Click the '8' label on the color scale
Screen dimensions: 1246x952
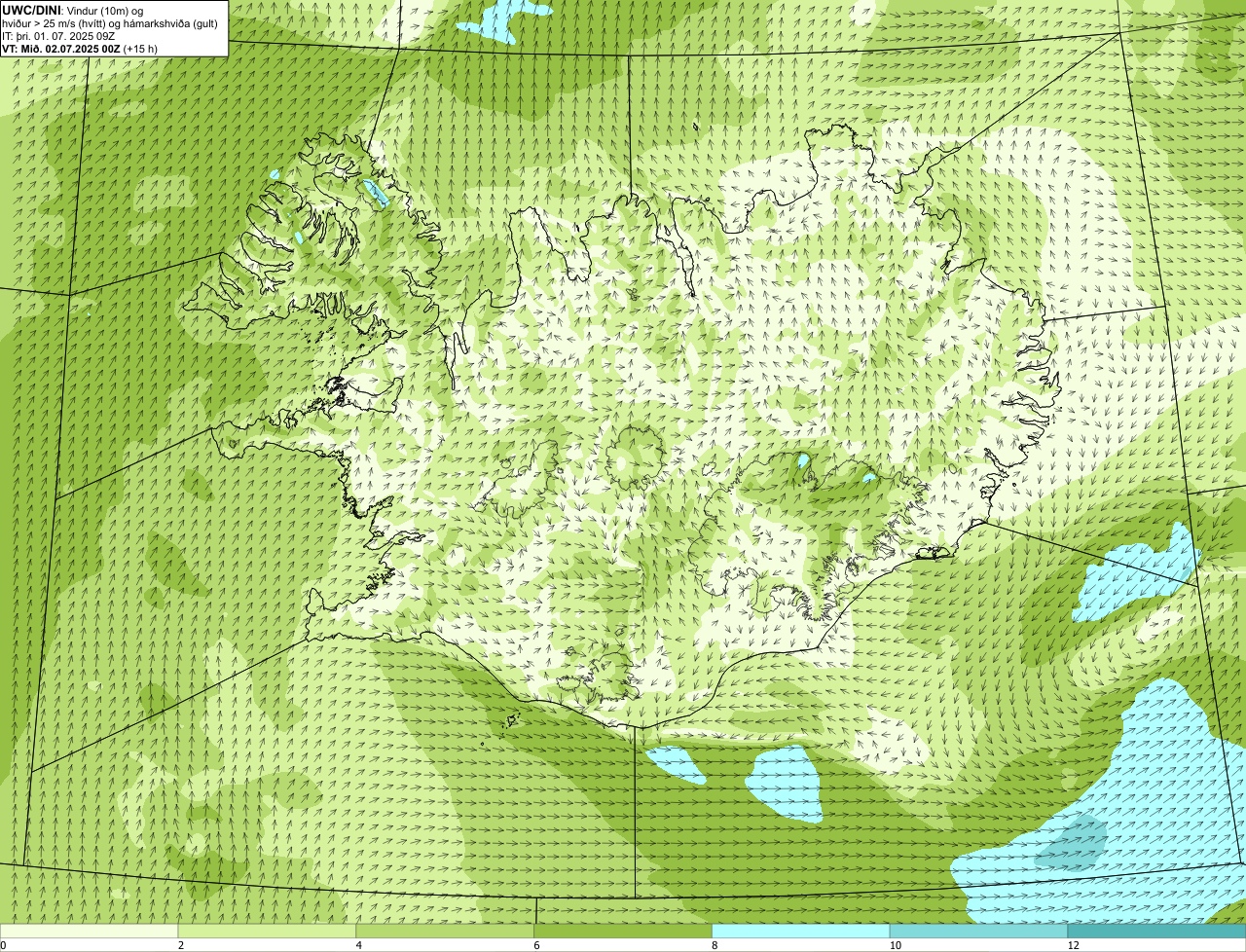click(x=715, y=945)
